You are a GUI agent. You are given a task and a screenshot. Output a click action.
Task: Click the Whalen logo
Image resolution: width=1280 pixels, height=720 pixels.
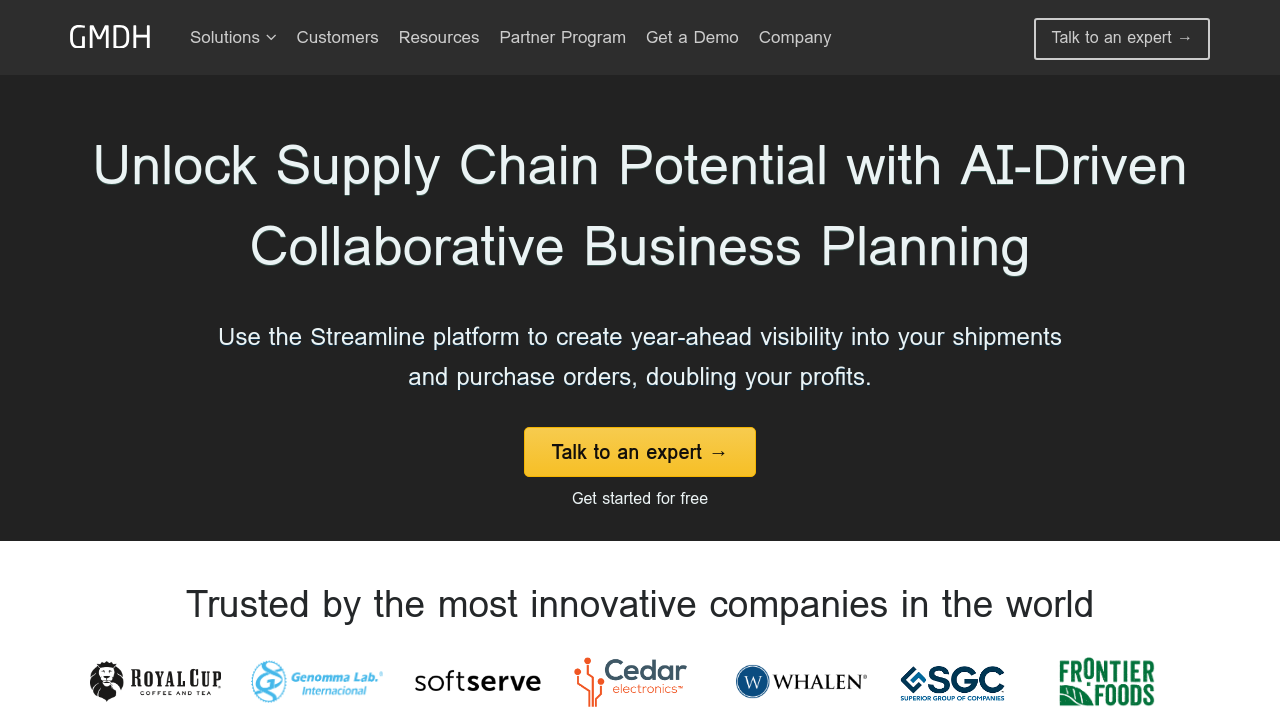(801, 682)
